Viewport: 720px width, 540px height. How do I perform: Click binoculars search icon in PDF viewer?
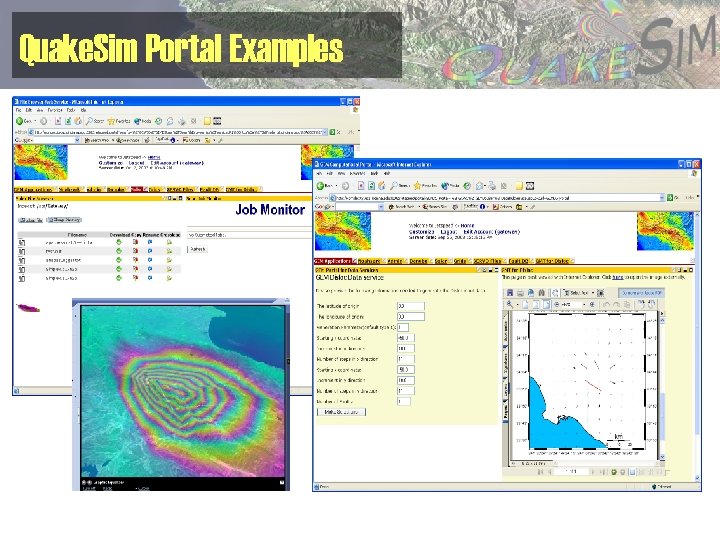click(542, 293)
